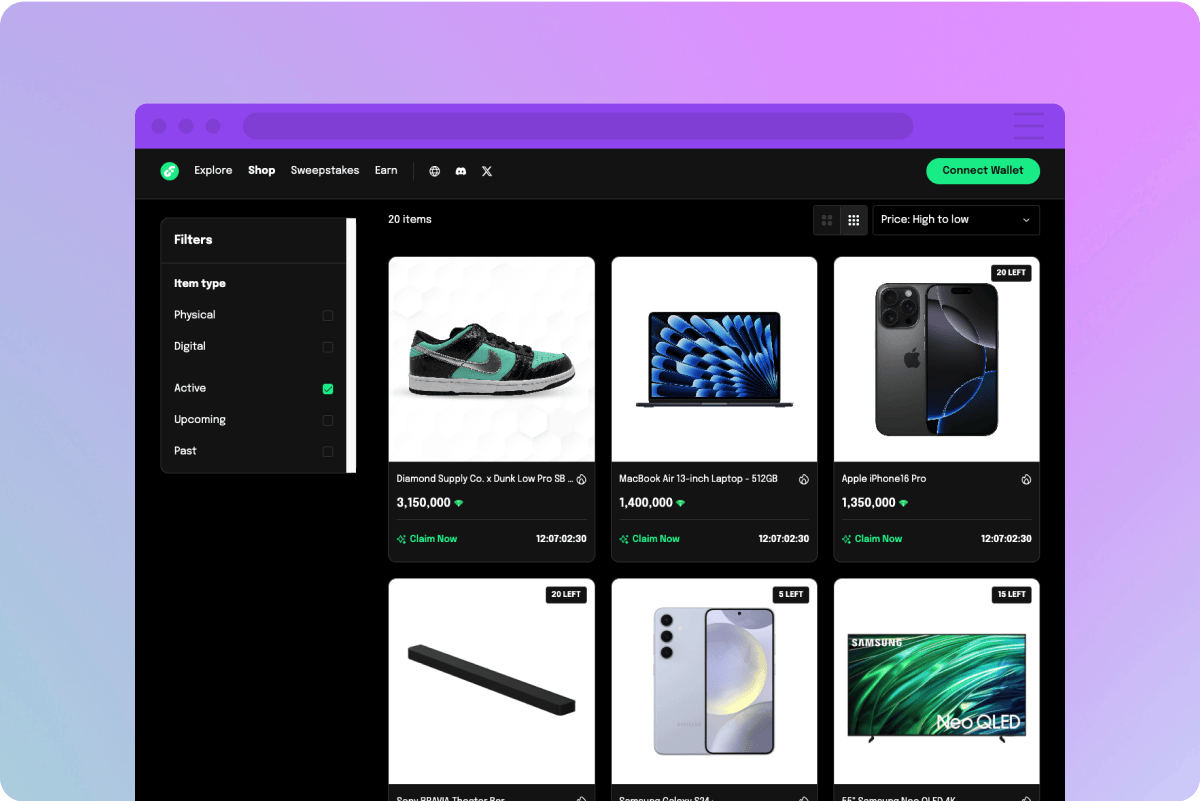Open the Earn nav item
This screenshot has width=1200, height=801.
tap(386, 171)
